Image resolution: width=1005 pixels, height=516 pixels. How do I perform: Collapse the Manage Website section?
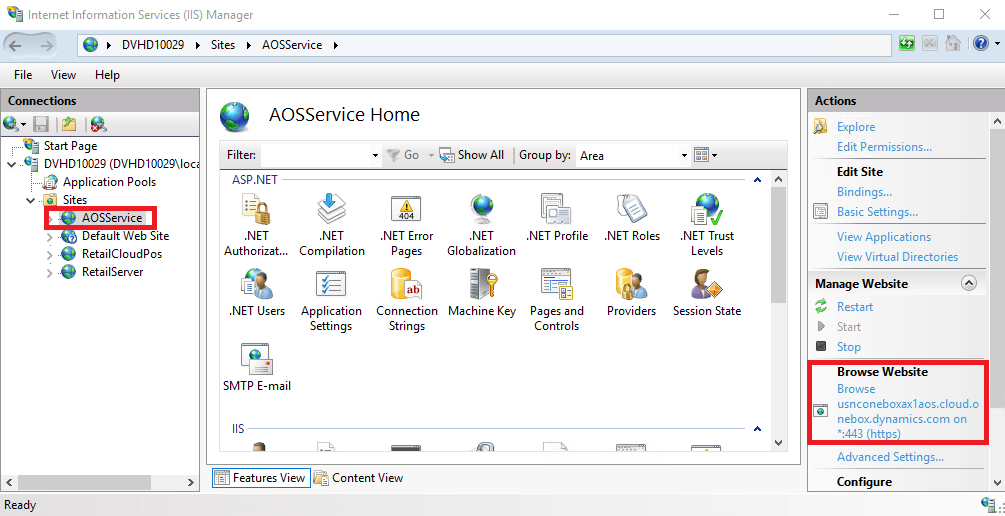click(968, 283)
